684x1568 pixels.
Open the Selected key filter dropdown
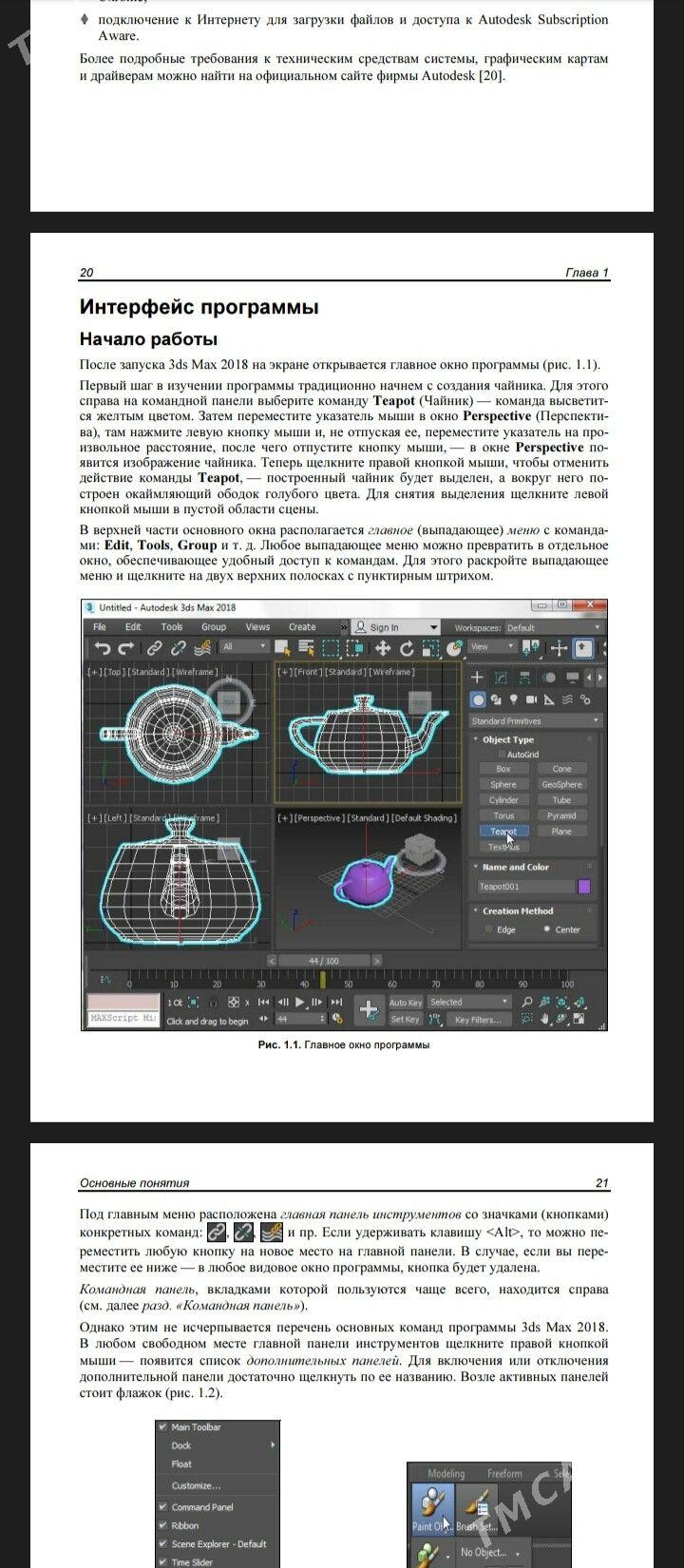469,1002
